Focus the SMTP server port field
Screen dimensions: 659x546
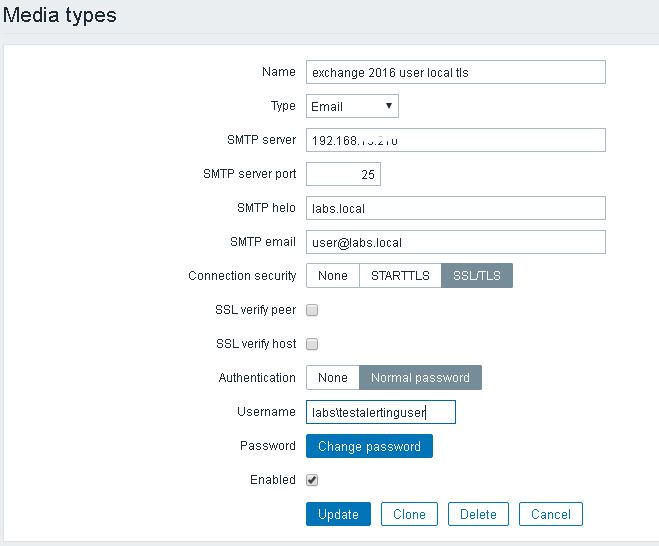(343, 174)
